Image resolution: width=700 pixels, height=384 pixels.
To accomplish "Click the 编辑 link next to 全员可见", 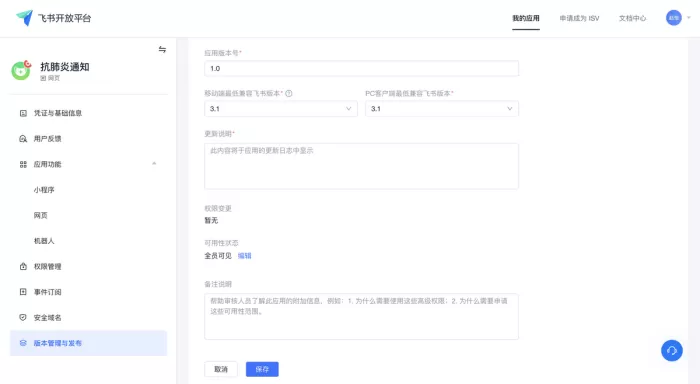I will coord(244,256).
